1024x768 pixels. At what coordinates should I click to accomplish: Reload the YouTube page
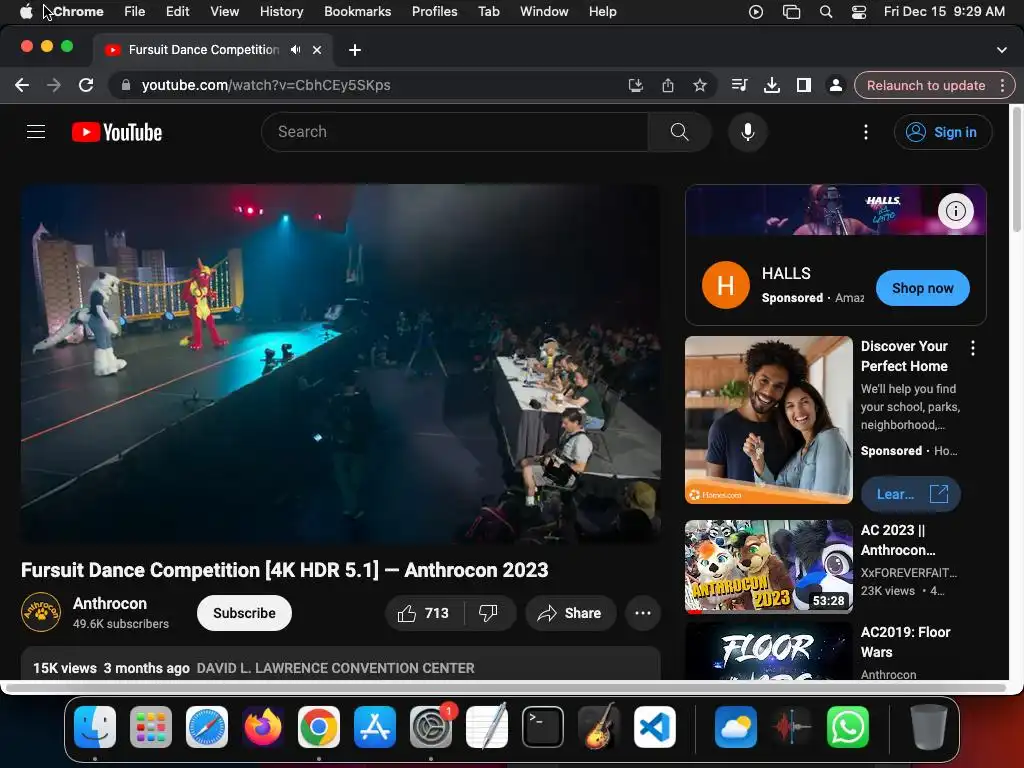(x=86, y=86)
